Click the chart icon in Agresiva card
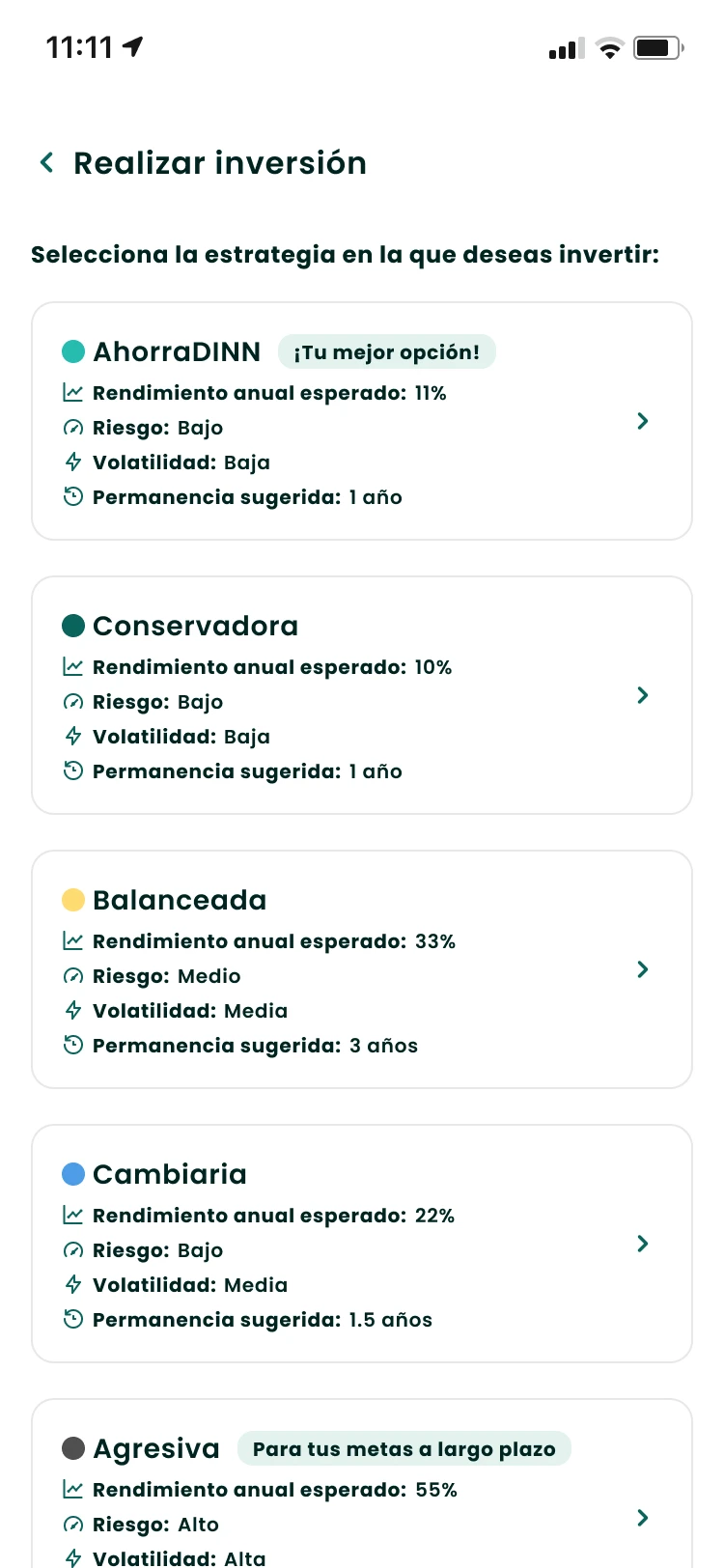724x1568 pixels. point(72,1490)
